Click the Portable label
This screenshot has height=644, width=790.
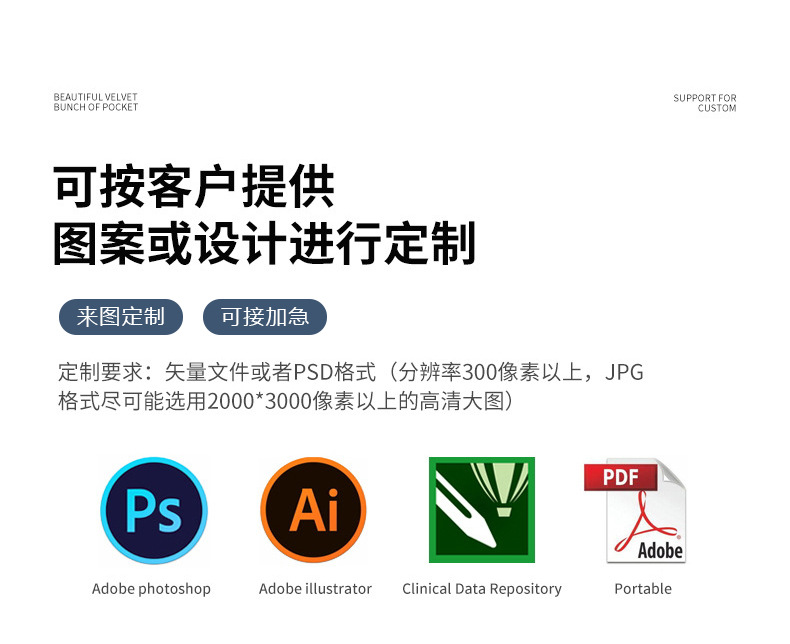[643, 589]
